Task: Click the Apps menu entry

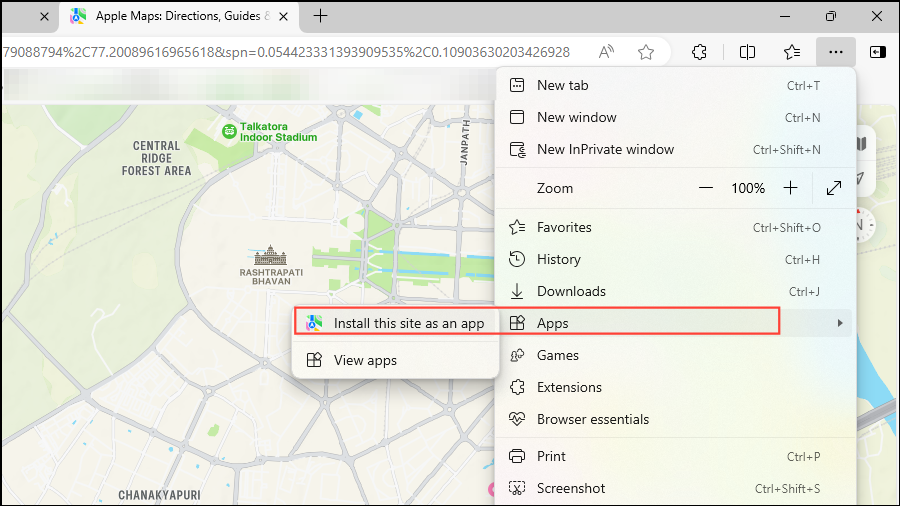Action: [x=675, y=324]
